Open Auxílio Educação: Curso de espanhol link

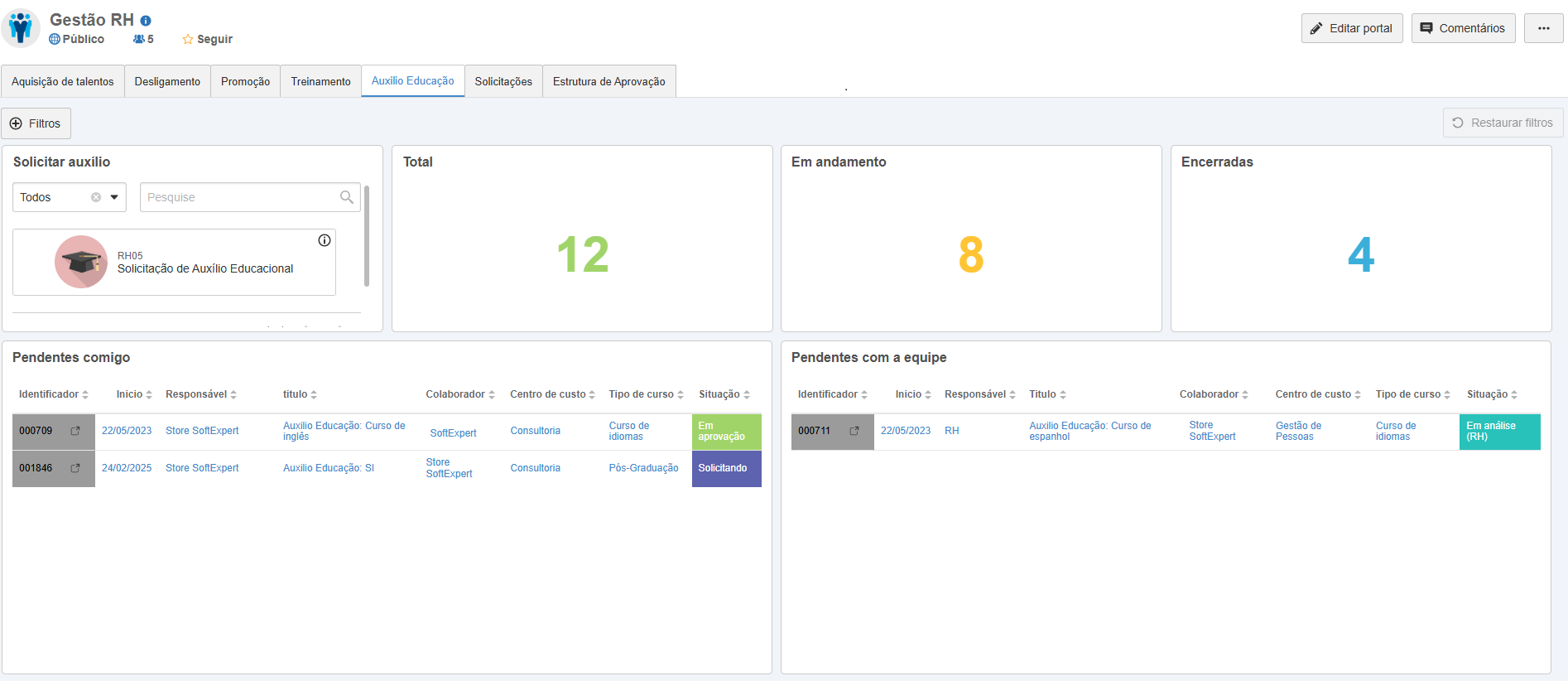click(x=1089, y=431)
